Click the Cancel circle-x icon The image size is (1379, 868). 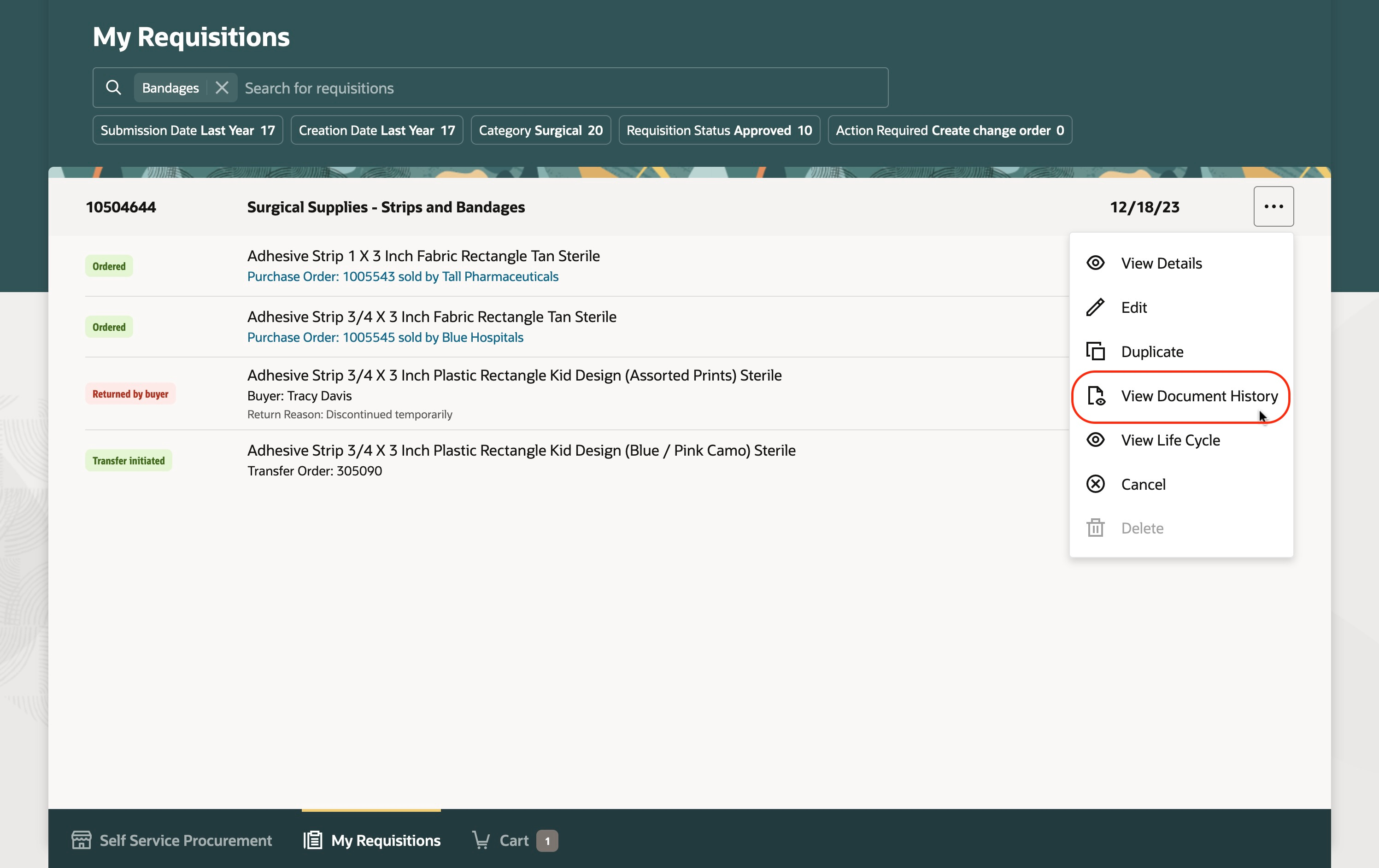[x=1095, y=484]
